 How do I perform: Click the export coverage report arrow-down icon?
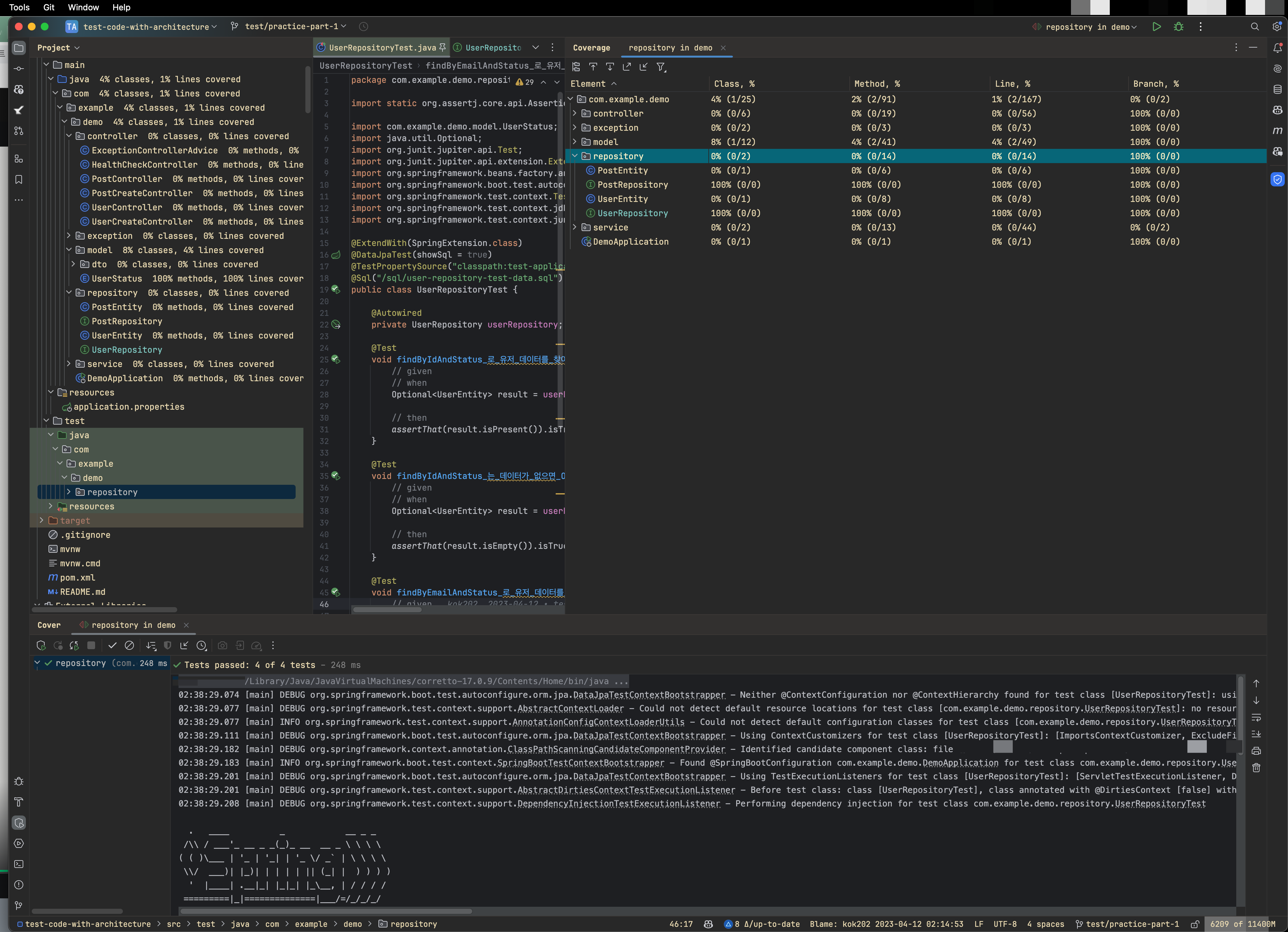click(x=610, y=67)
